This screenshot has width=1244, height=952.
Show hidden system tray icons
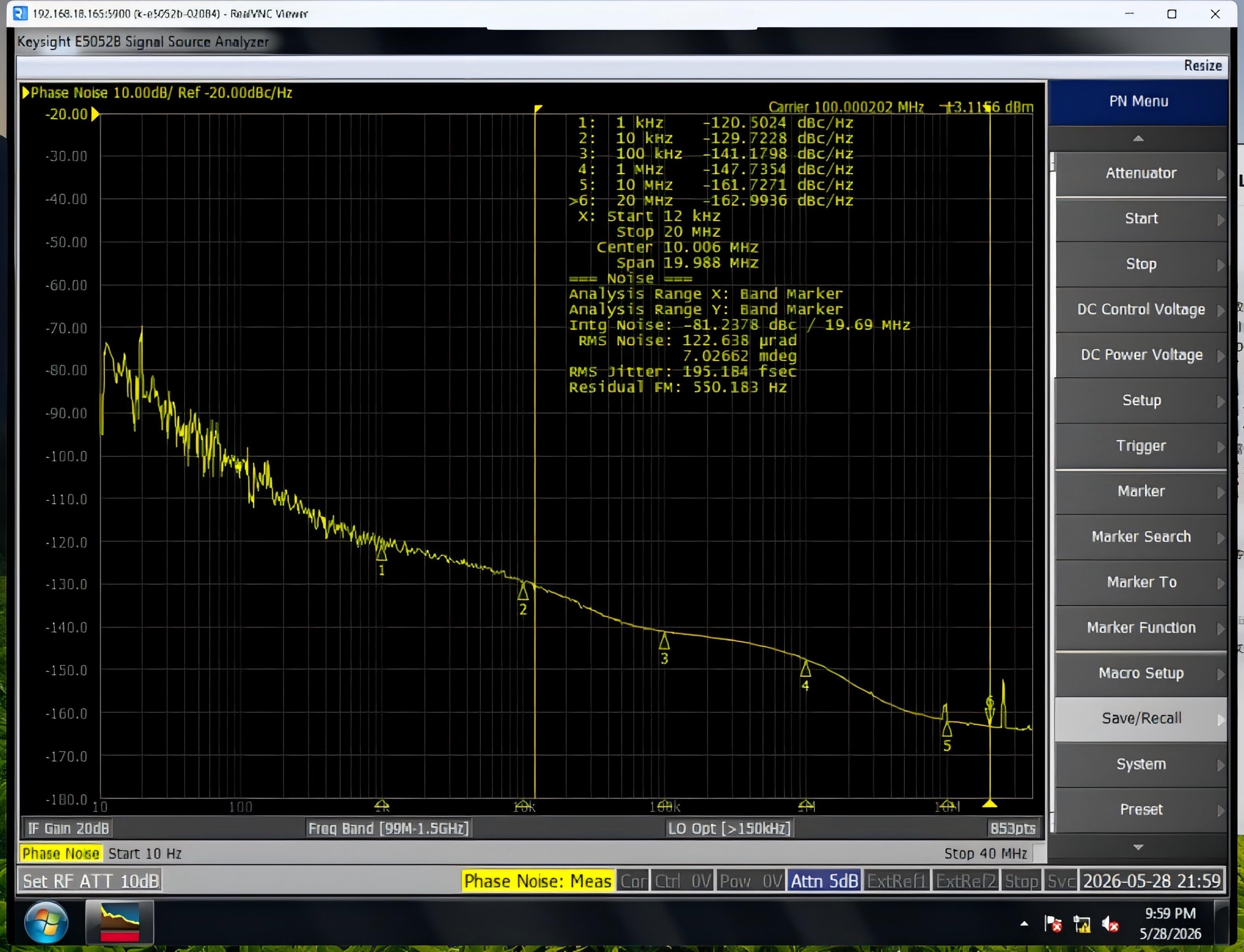pos(1024,924)
